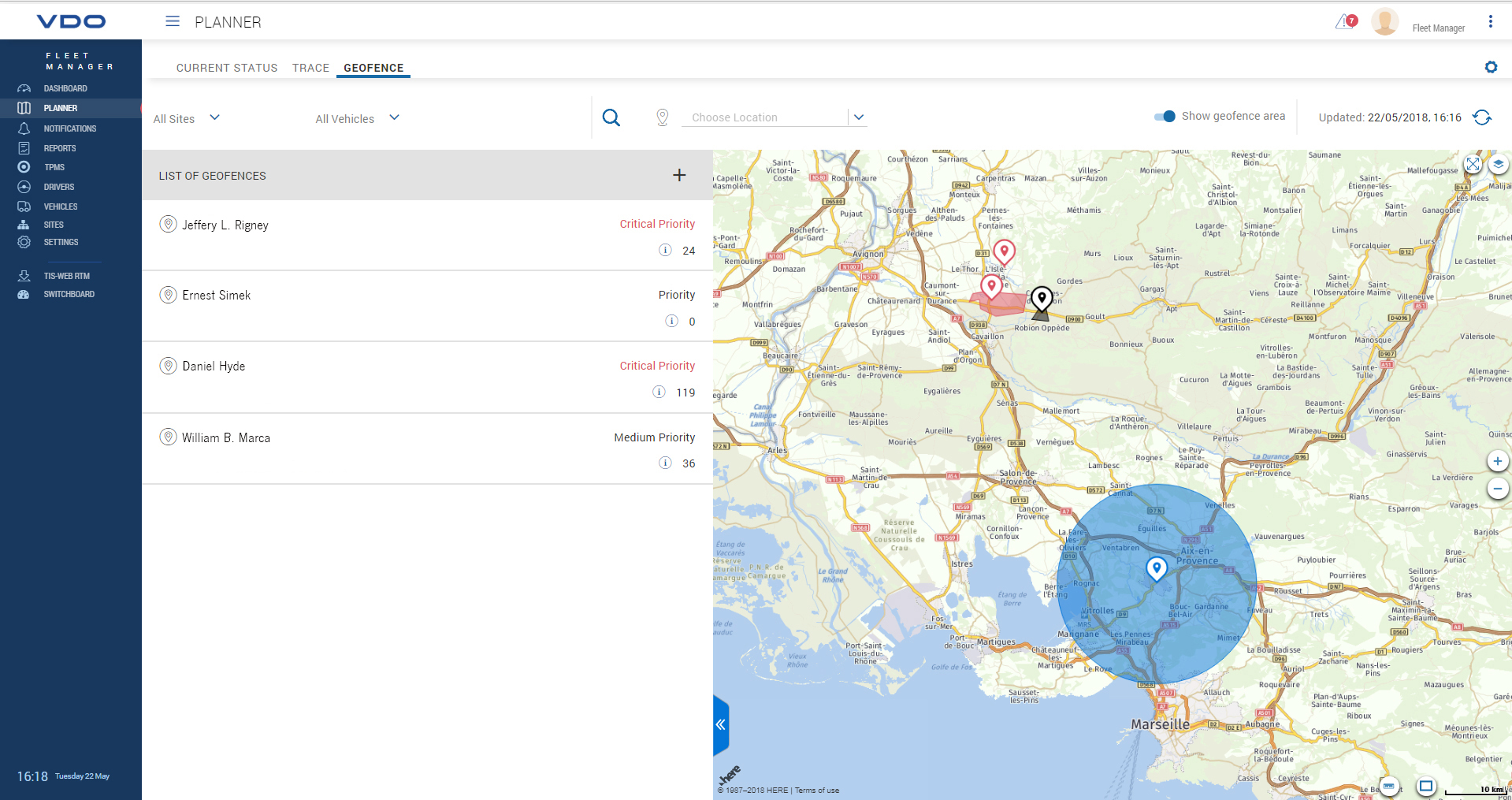Open Notifications in the sidebar
Image resolution: width=1512 pixels, height=800 pixels.
(x=69, y=128)
